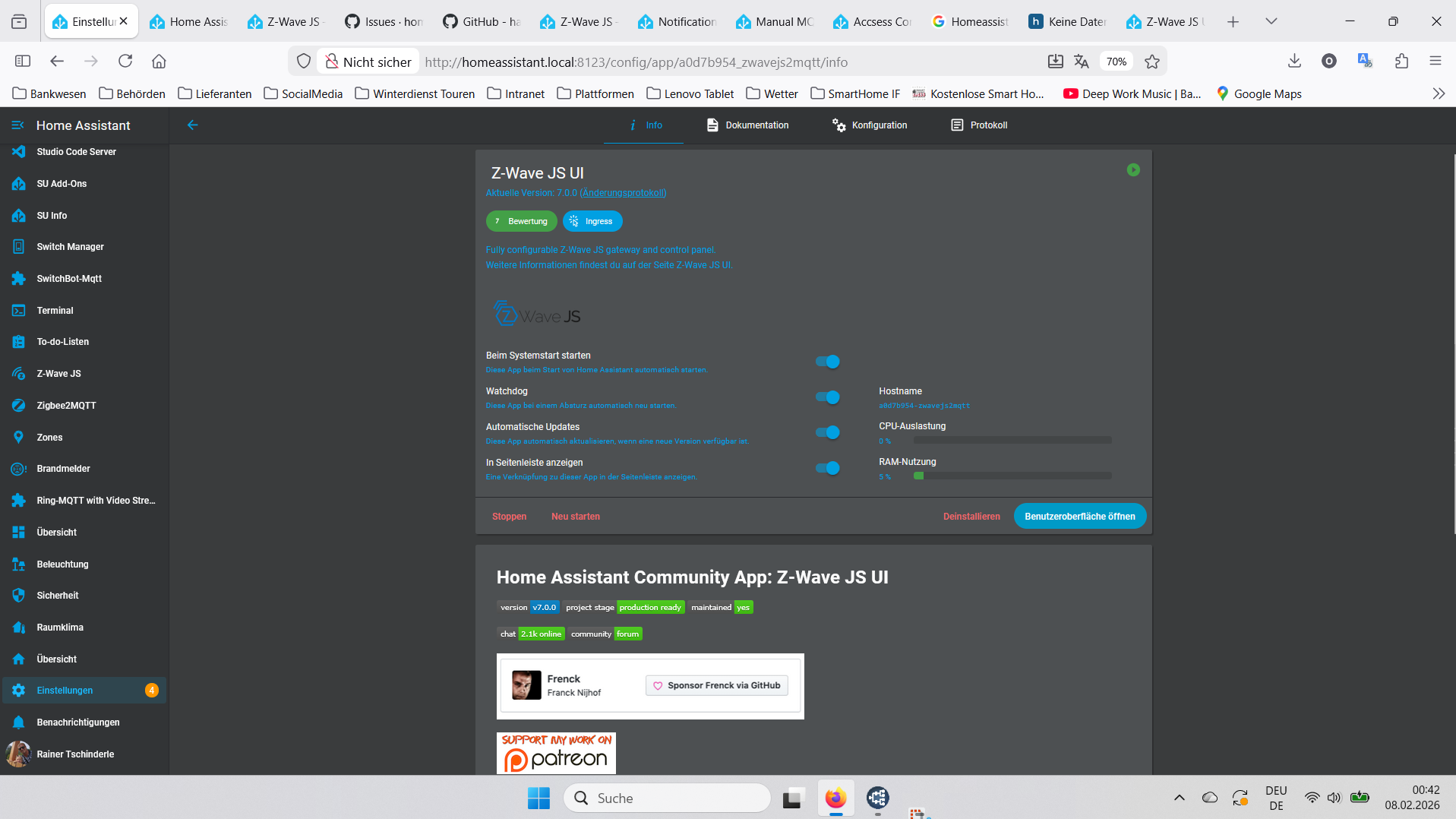Toggle Beim Systemstart starten switch

pyautogui.click(x=827, y=362)
